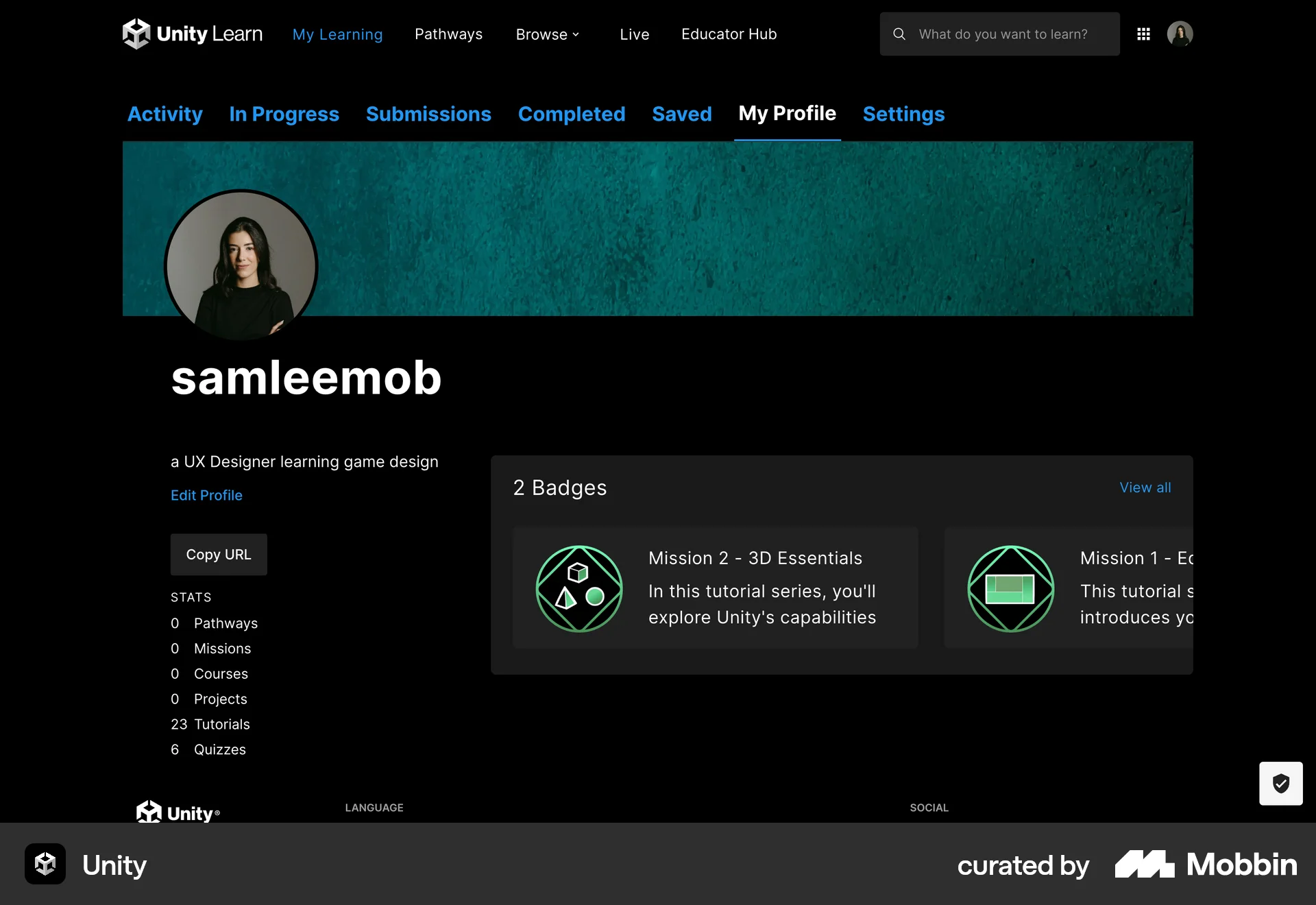Click the Copy URL button
The width and height of the screenshot is (1316, 905).
point(218,554)
